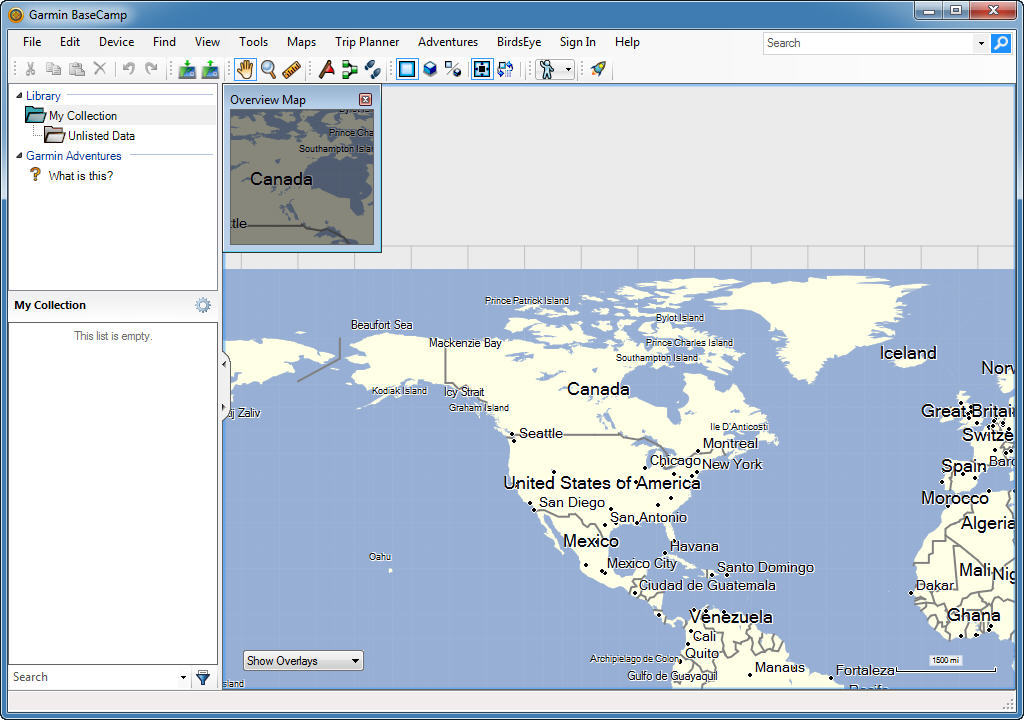Select the New Waypoint flag tool
Viewport: 1024px width, 720px height.
click(327, 69)
